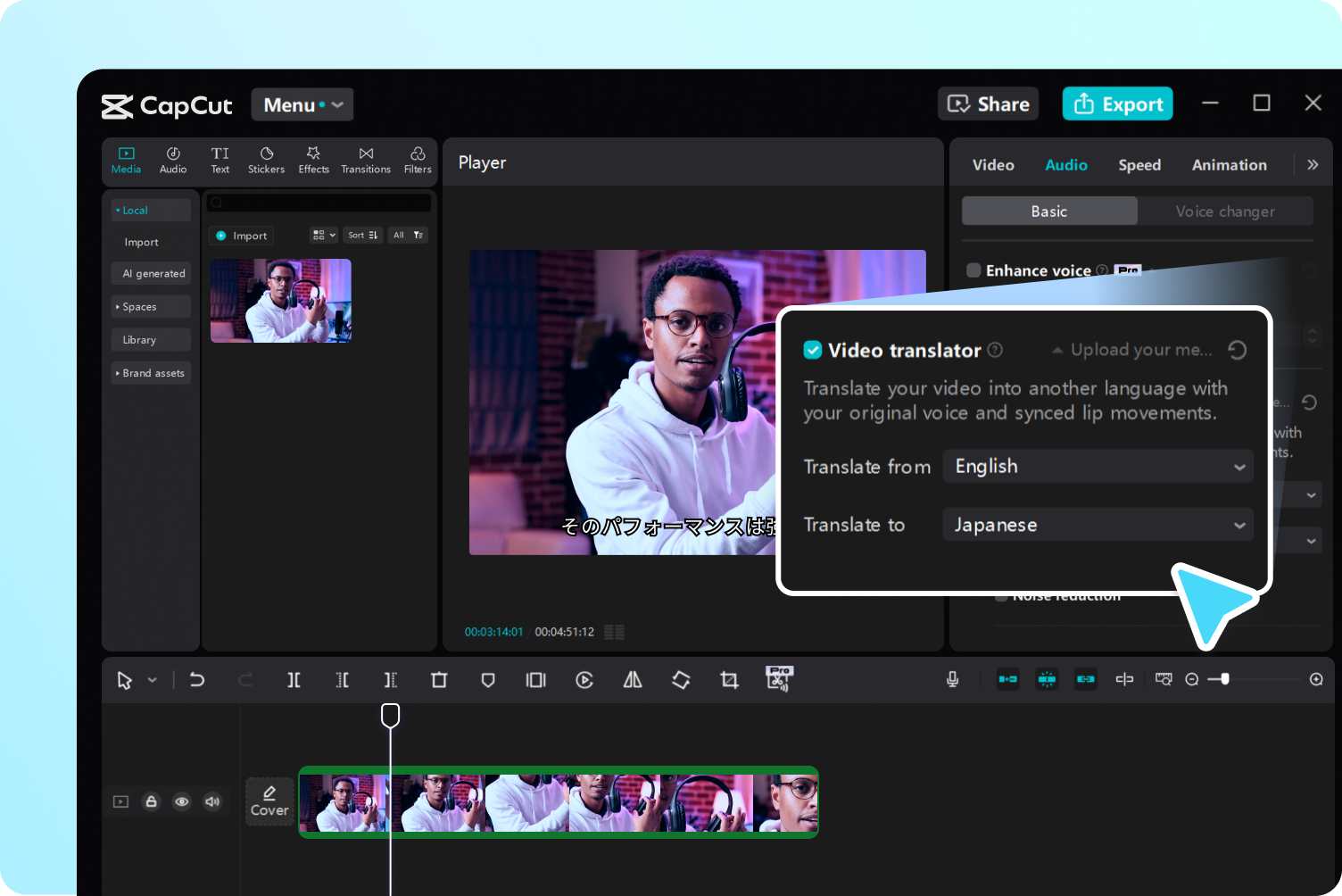The width and height of the screenshot is (1342, 896).
Task: Select the Audio tab in the right properties panel
Action: [x=1066, y=165]
